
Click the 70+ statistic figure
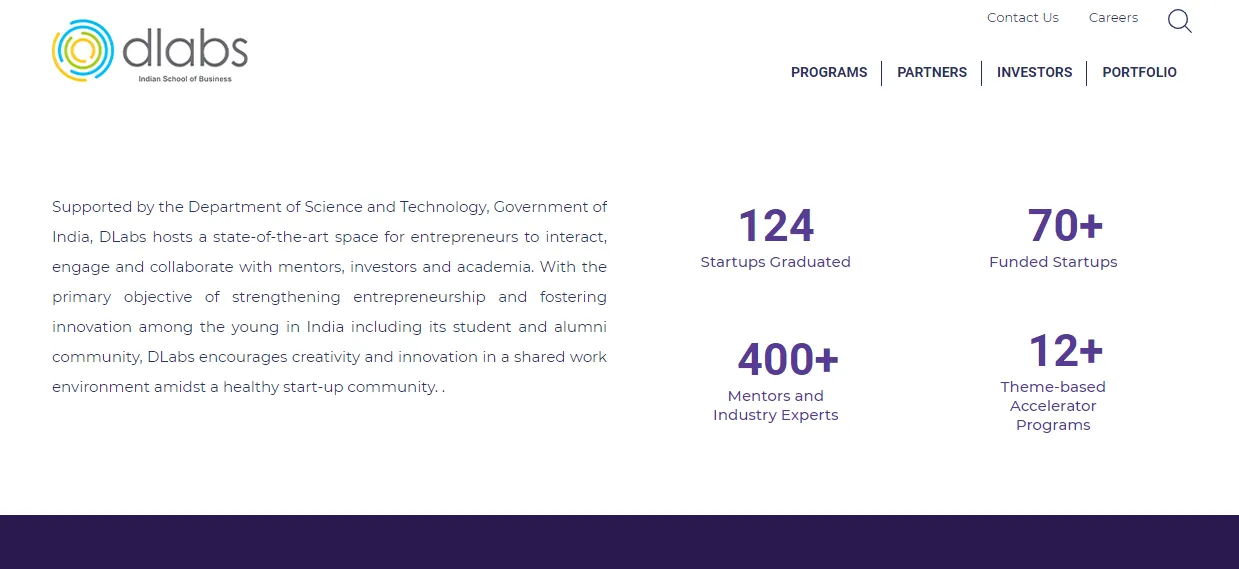1065,226
